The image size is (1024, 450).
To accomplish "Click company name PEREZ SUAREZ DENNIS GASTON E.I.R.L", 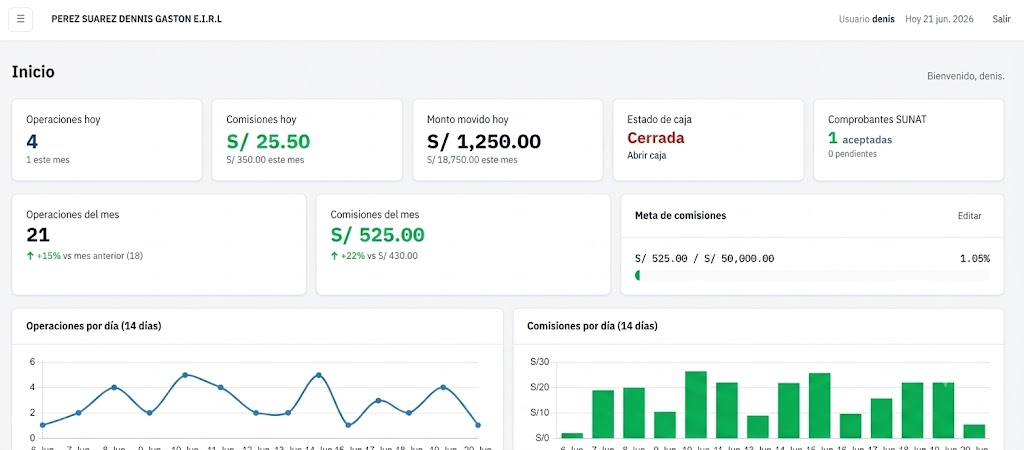I will [136, 19].
